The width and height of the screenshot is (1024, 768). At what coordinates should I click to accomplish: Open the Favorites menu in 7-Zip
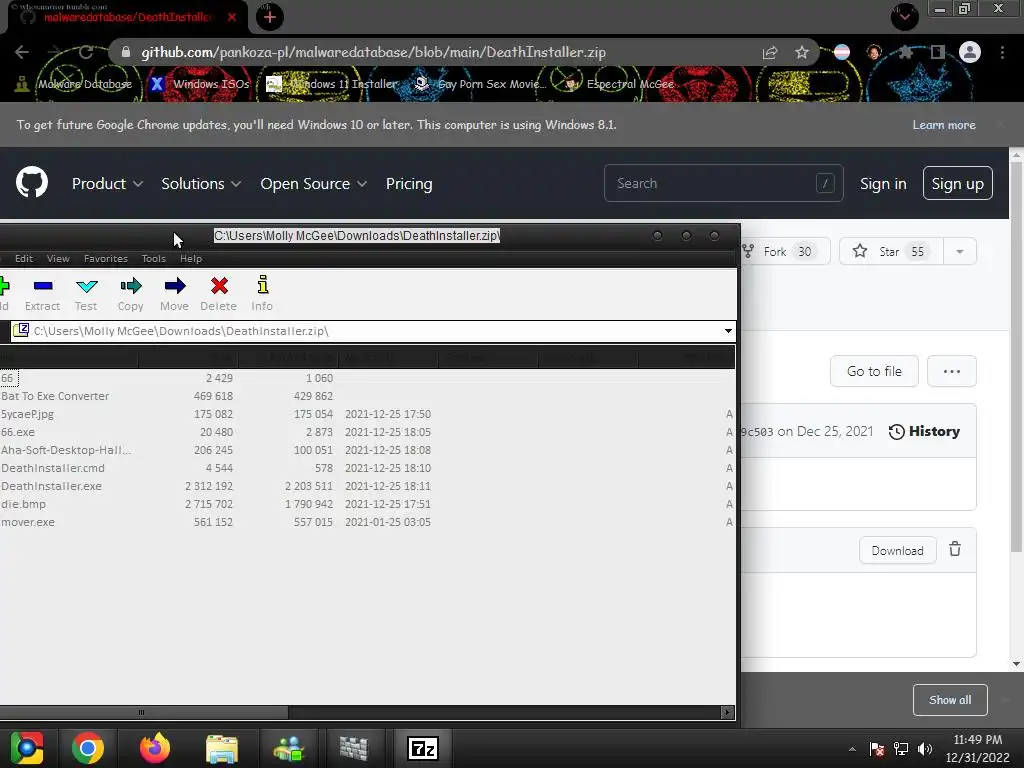106,259
